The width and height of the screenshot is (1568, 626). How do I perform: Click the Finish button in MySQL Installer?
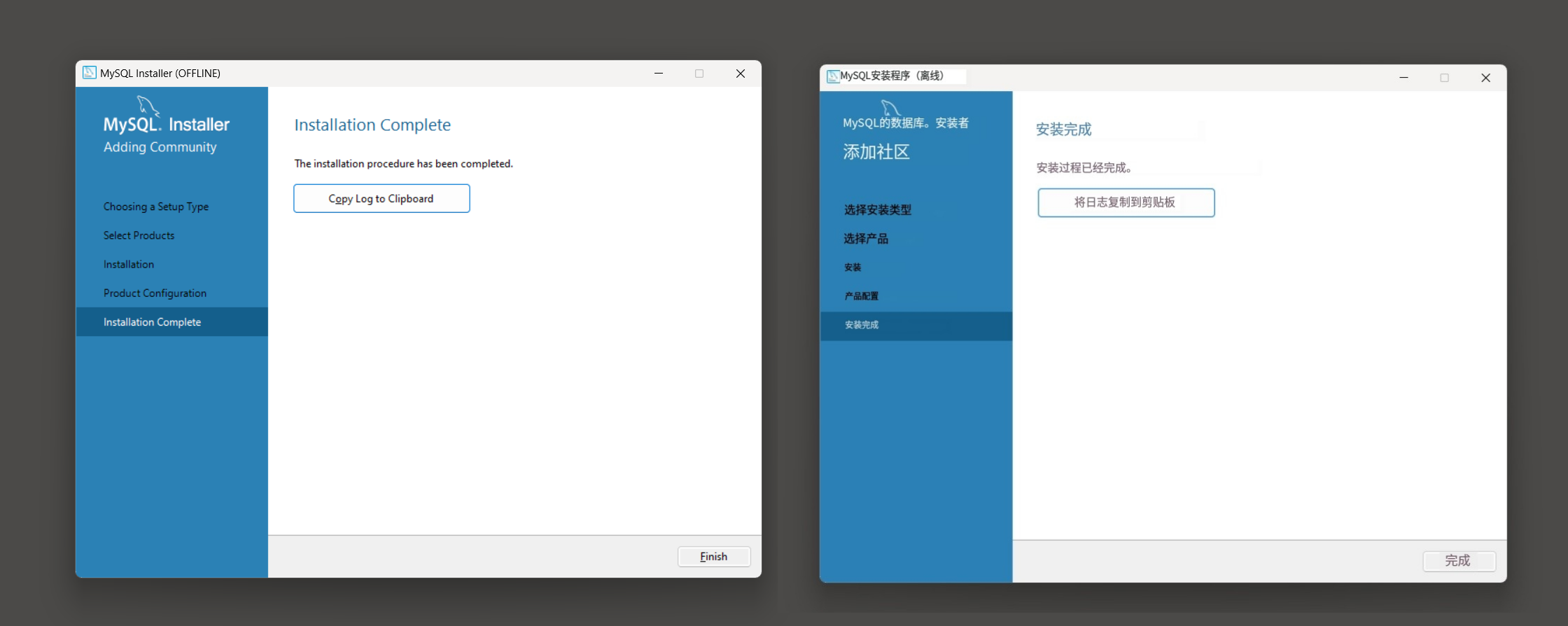(x=714, y=557)
